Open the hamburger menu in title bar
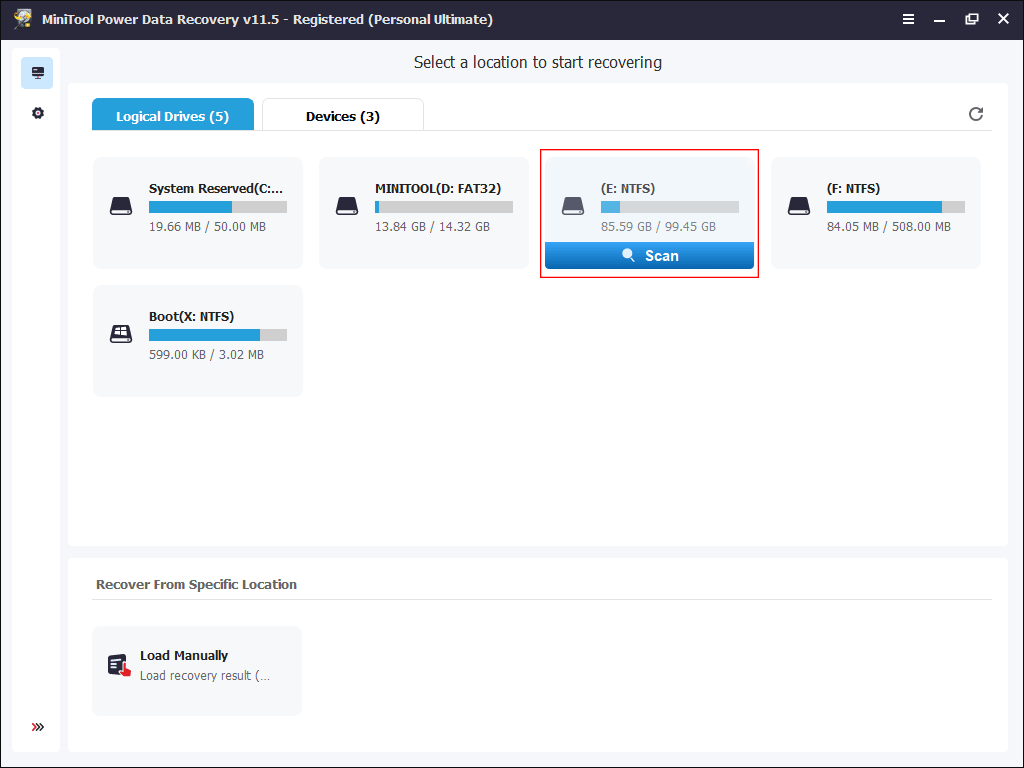This screenshot has height=768, width=1024. (x=908, y=19)
